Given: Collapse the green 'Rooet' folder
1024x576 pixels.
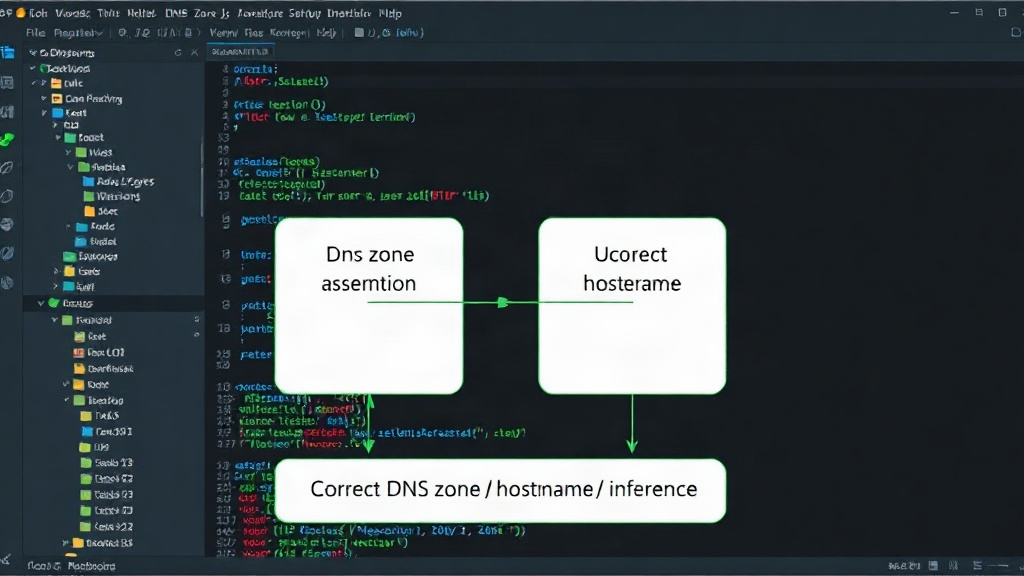Looking at the screenshot, I should tap(58, 138).
